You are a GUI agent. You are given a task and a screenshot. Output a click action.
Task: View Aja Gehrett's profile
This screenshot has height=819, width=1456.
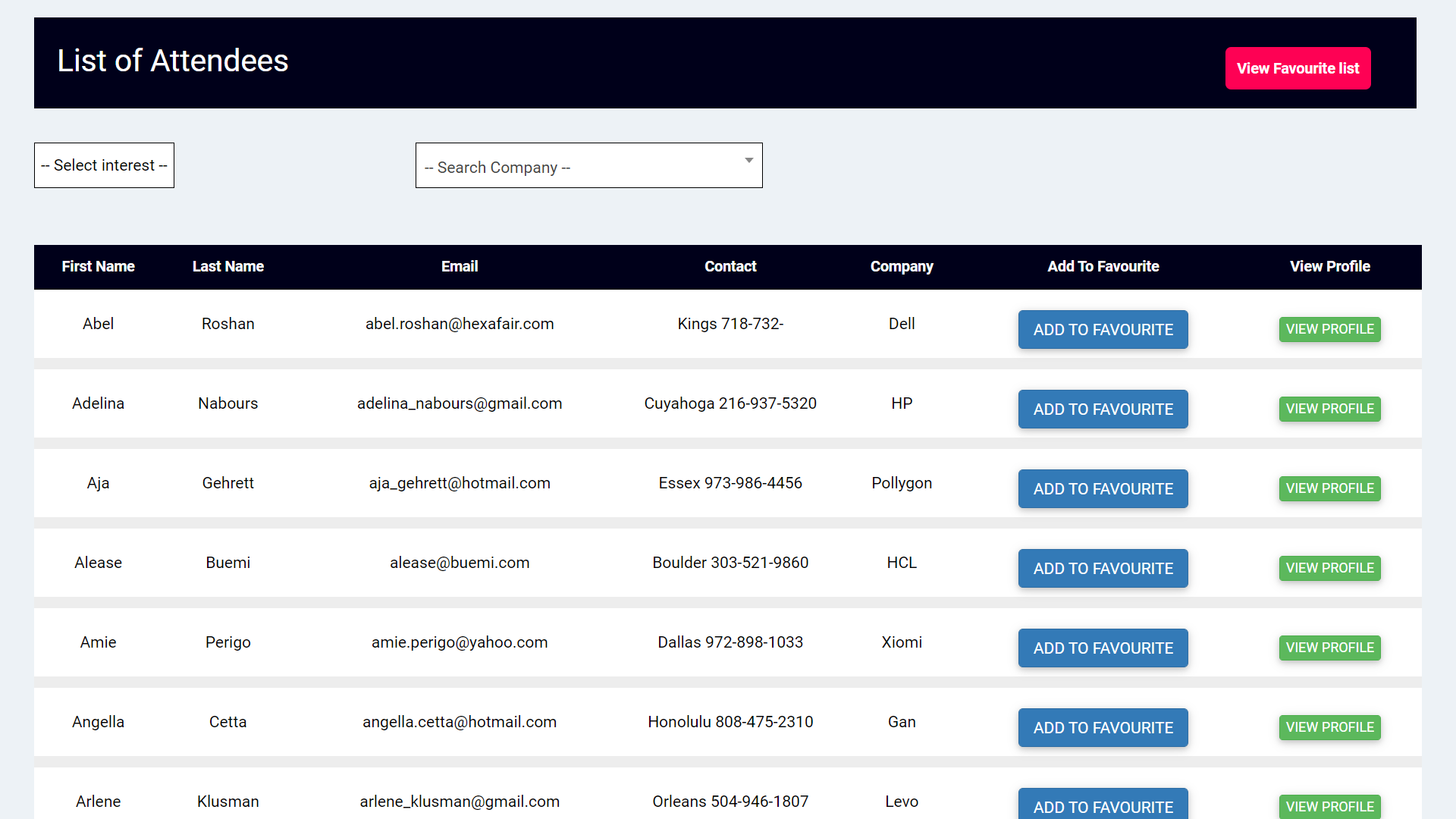tap(1329, 488)
